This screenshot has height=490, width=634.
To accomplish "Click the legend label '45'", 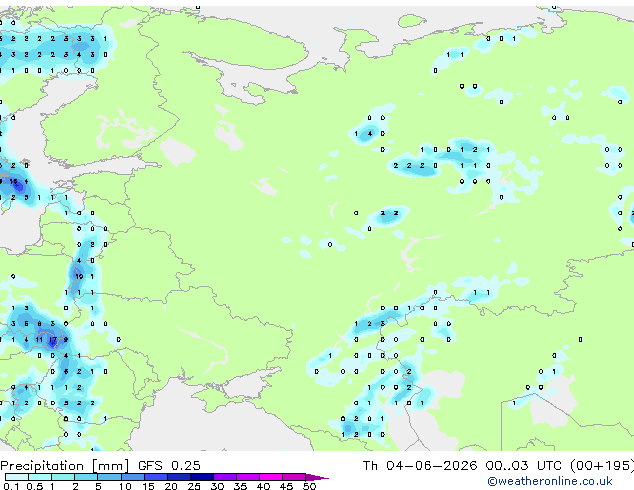I will pos(286,486).
